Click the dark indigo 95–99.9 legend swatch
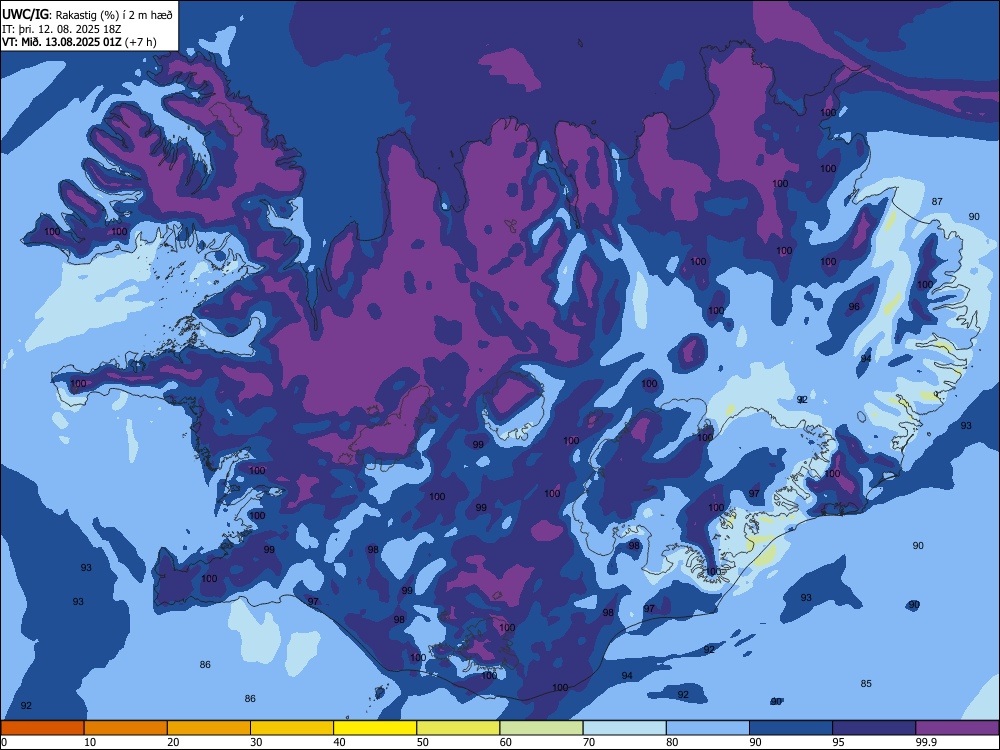This screenshot has width=1000, height=750. (x=874, y=728)
